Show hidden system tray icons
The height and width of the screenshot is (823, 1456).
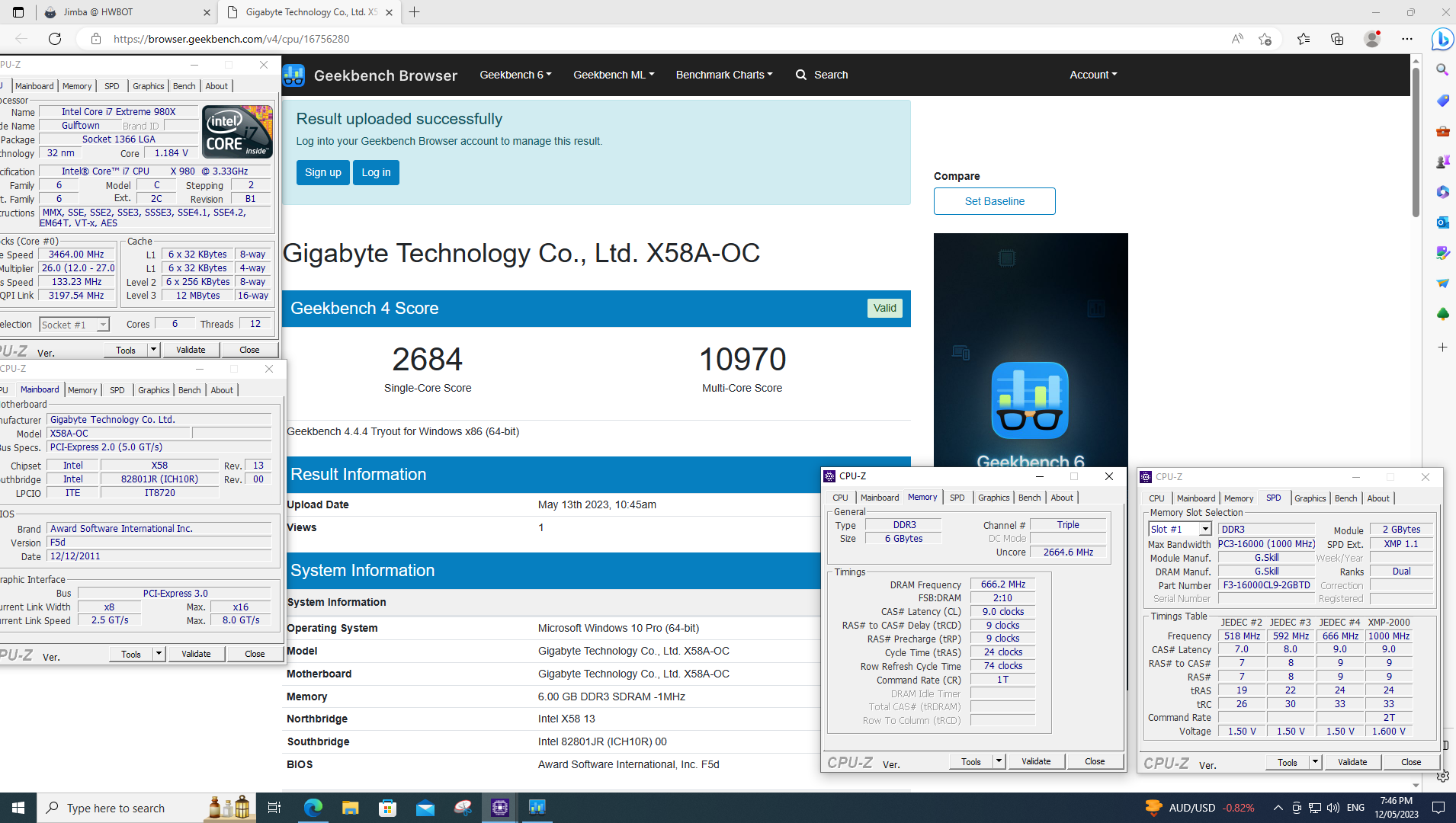coord(1278,808)
